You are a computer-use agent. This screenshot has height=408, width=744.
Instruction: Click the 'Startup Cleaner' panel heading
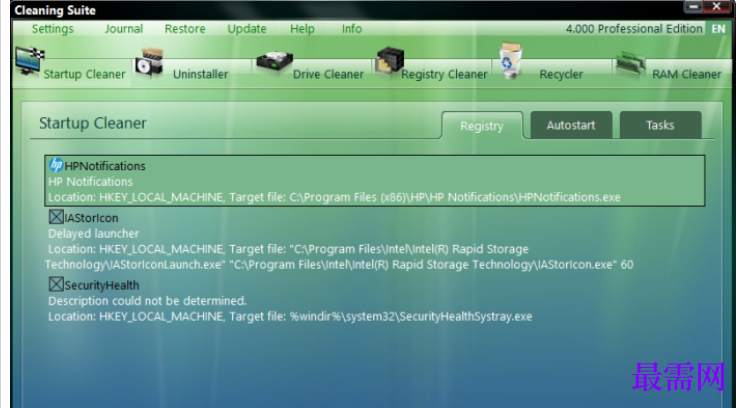point(93,123)
